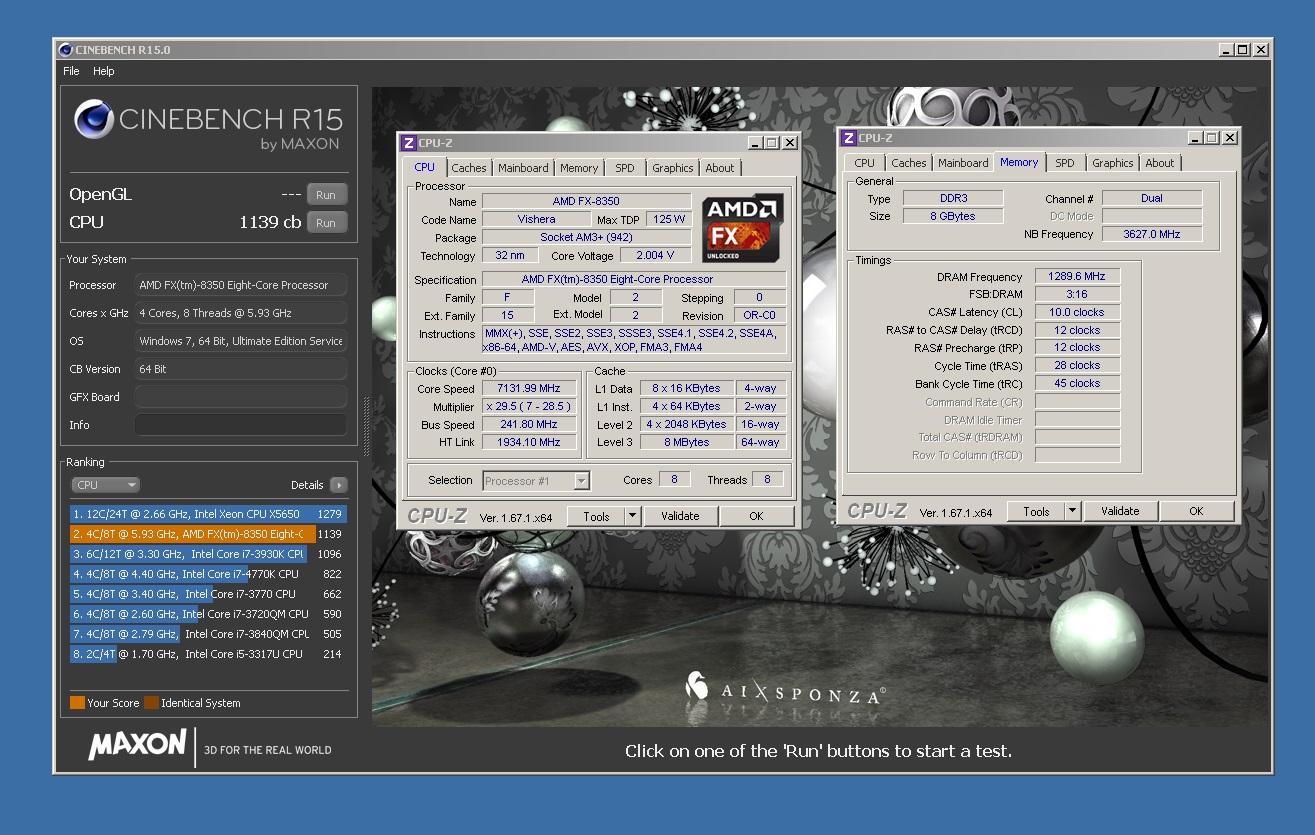The image size is (1315, 835).
Task: Switch to Mainboard tab in left CPU-Z
Action: click(523, 168)
